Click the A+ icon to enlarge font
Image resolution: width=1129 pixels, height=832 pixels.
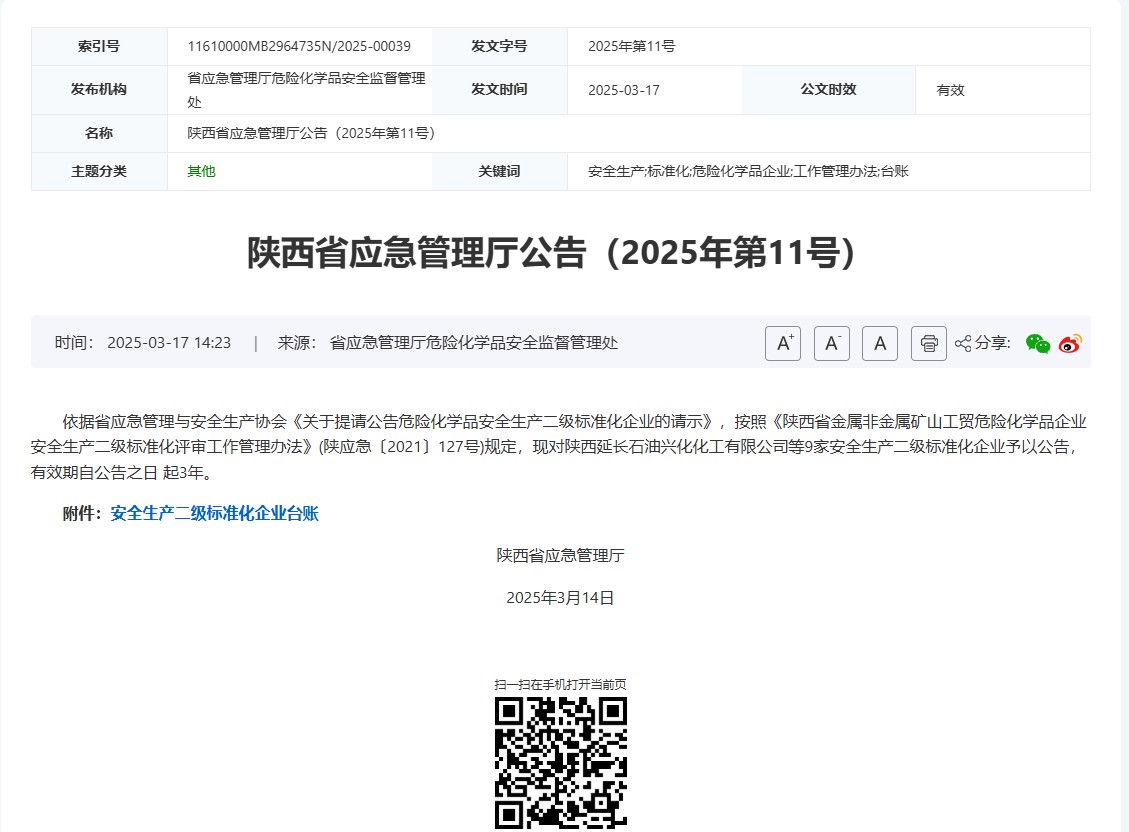point(783,343)
